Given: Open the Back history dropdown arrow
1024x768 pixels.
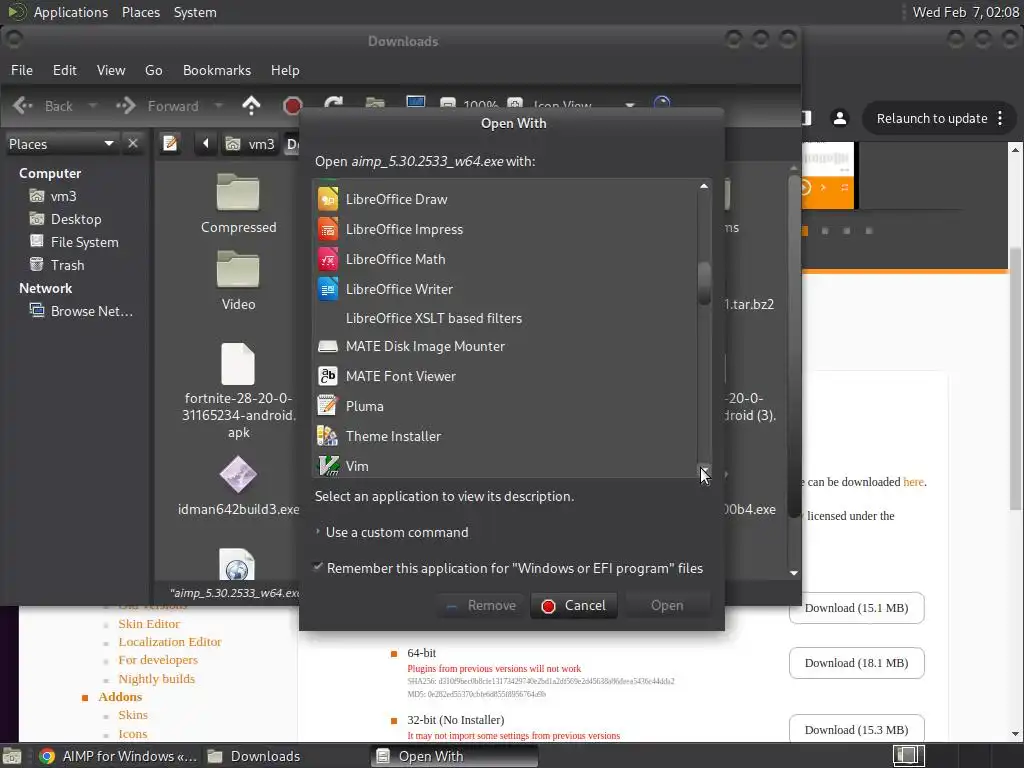Looking at the screenshot, I should click(93, 105).
